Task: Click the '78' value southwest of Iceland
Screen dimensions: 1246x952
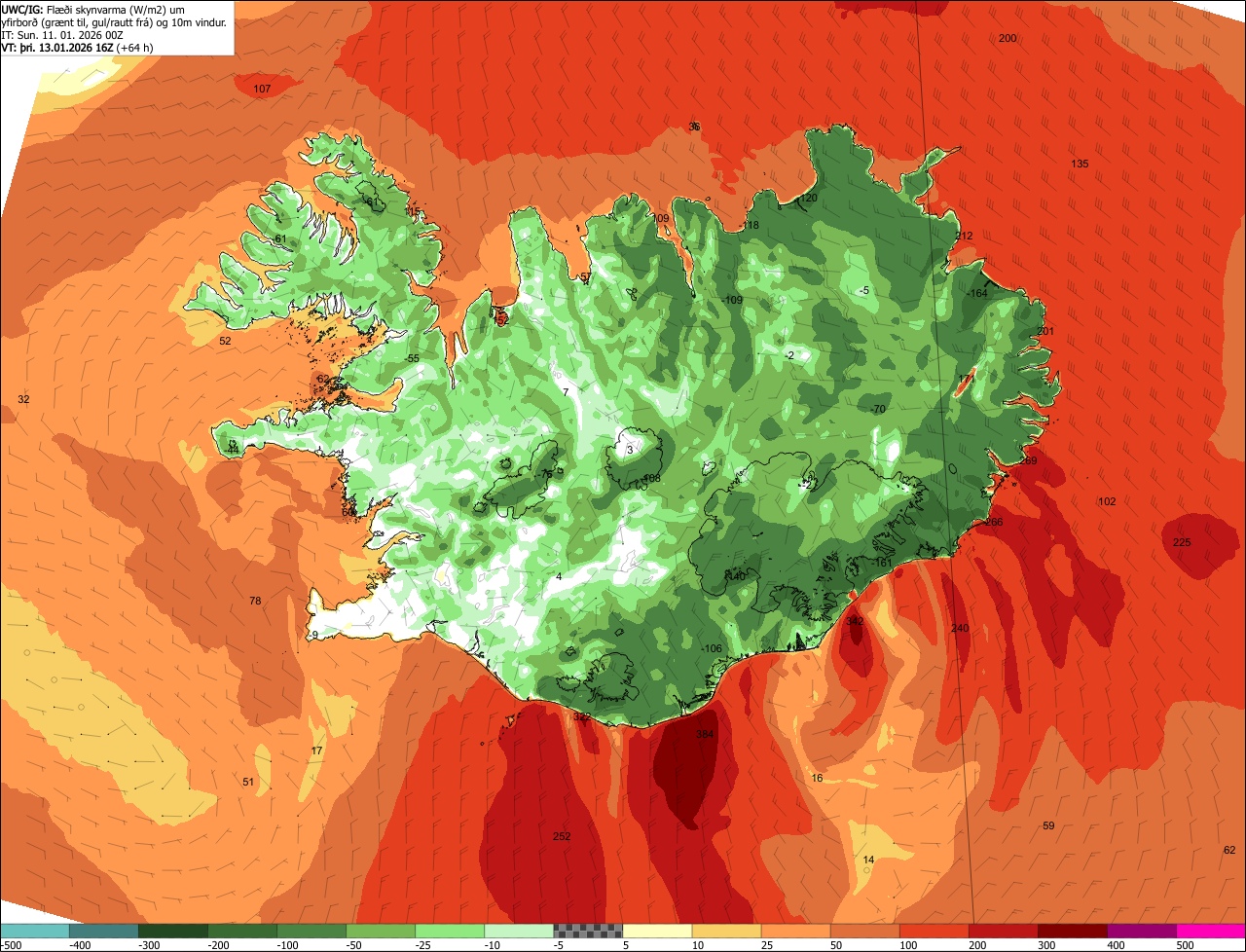Action: 255,602
